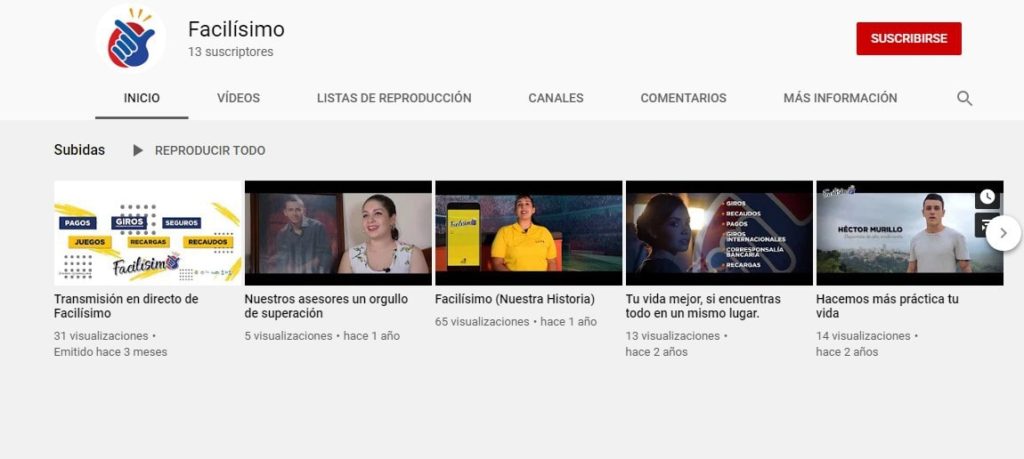This screenshot has width=1024, height=459.
Task: Open Tu vida mejor video thumbnail
Action: point(719,233)
